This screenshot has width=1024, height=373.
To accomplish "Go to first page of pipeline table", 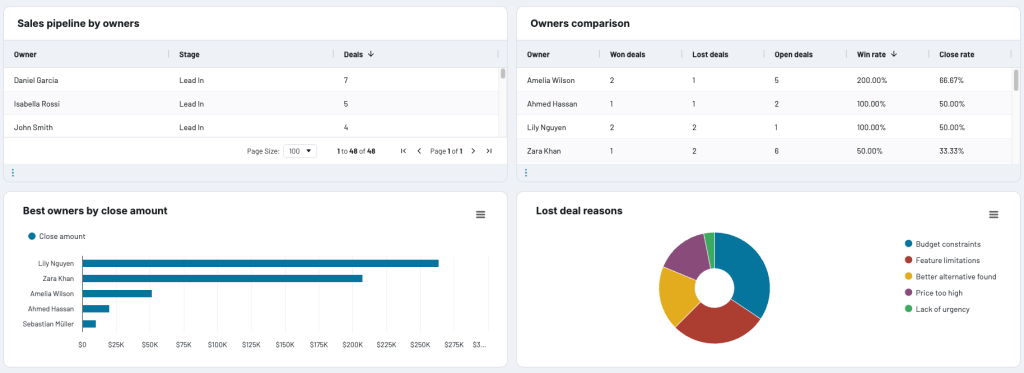I will (403, 151).
